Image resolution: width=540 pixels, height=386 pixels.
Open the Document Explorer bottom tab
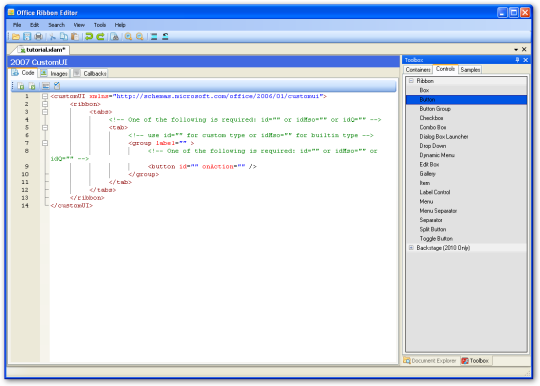click(430, 361)
